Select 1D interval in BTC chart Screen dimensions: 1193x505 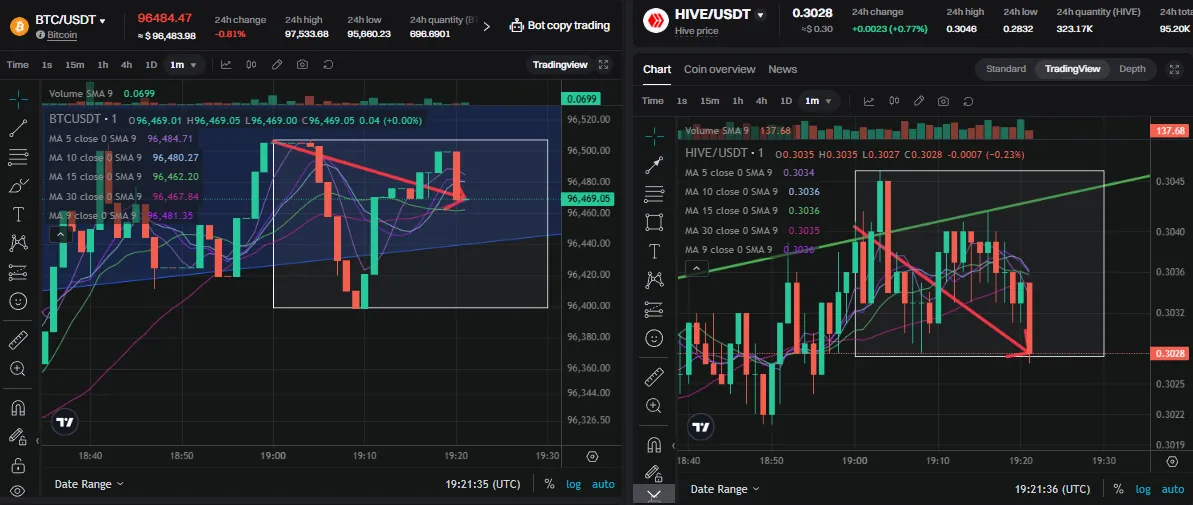coord(151,65)
